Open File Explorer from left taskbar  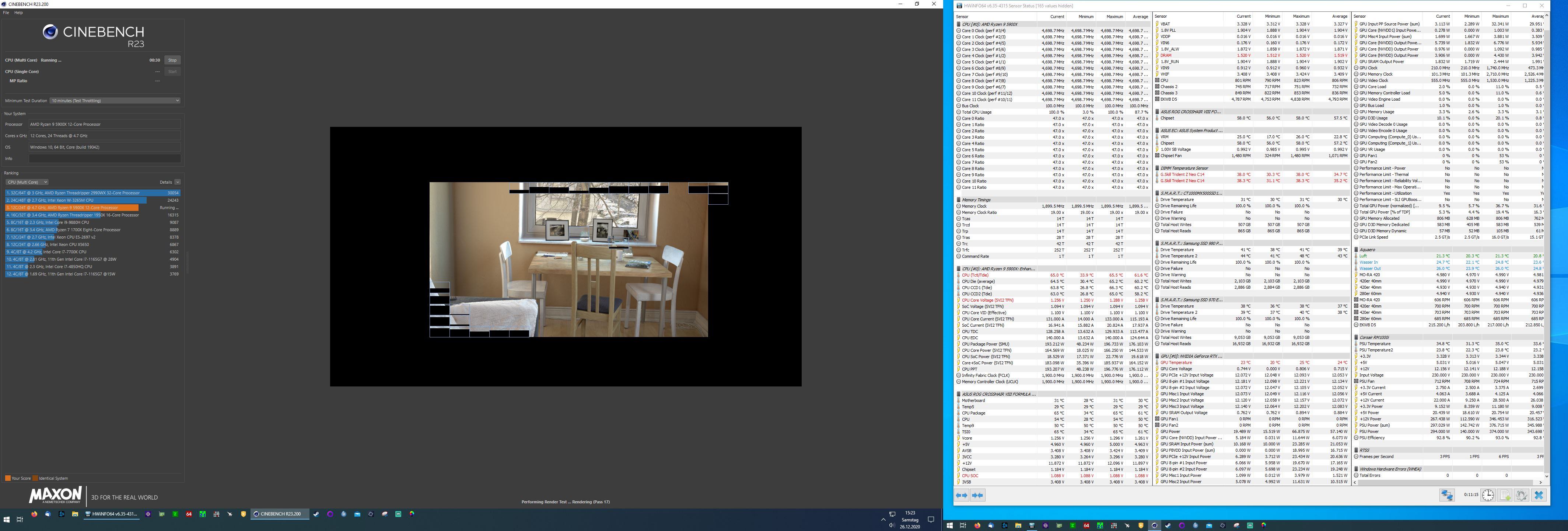[x=75, y=514]
